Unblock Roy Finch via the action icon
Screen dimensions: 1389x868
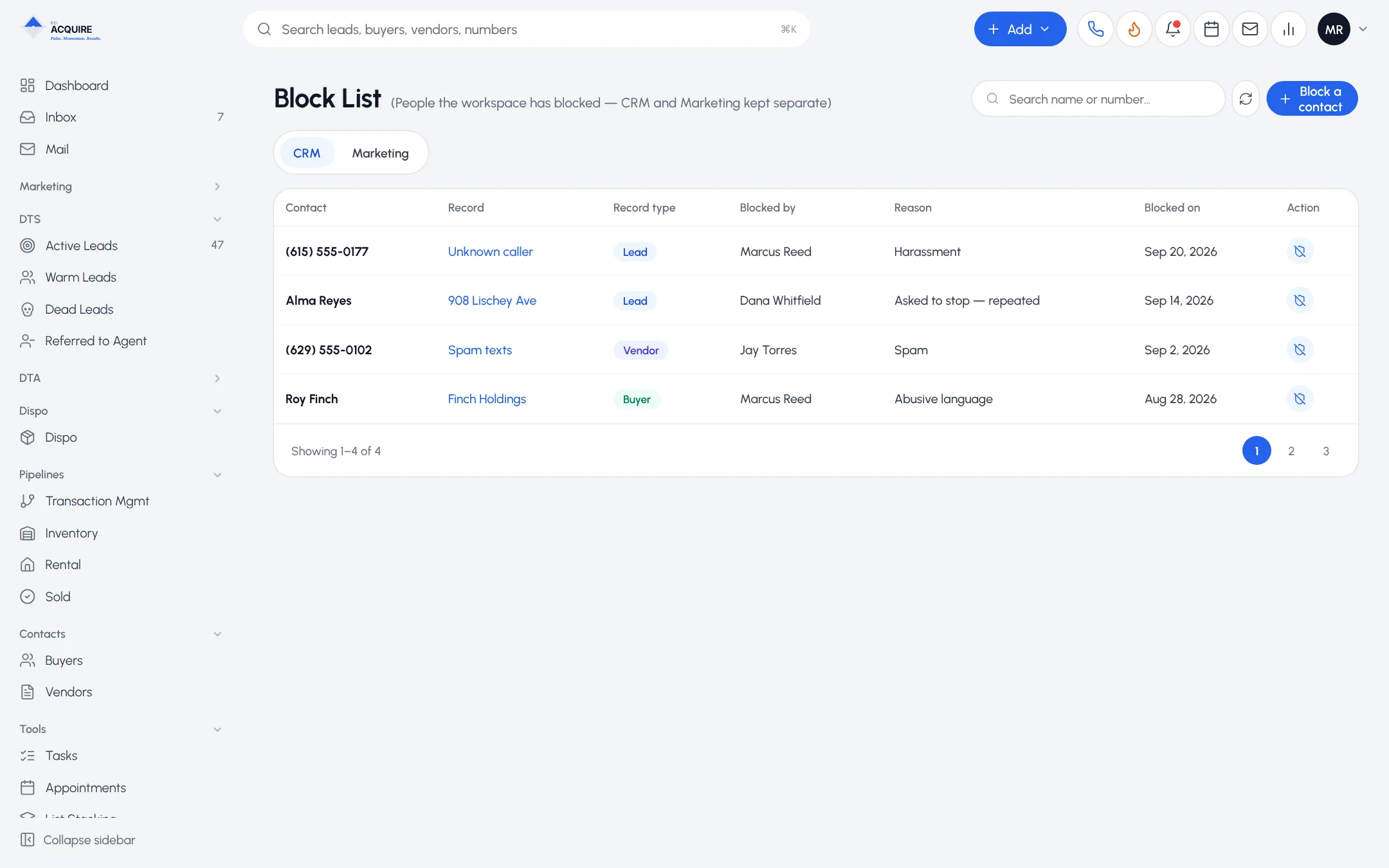click(x=1300, y=399)
